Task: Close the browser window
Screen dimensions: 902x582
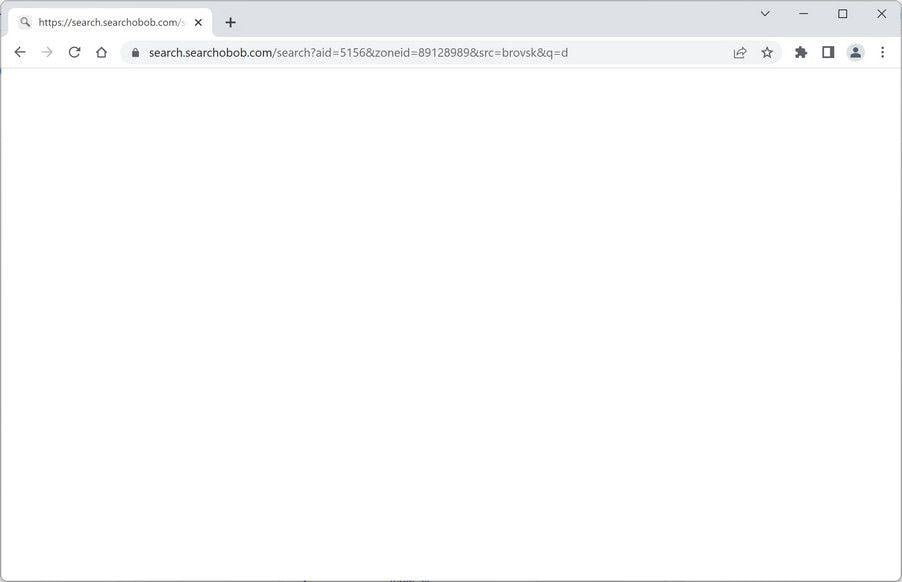Action: coord(881,13)
